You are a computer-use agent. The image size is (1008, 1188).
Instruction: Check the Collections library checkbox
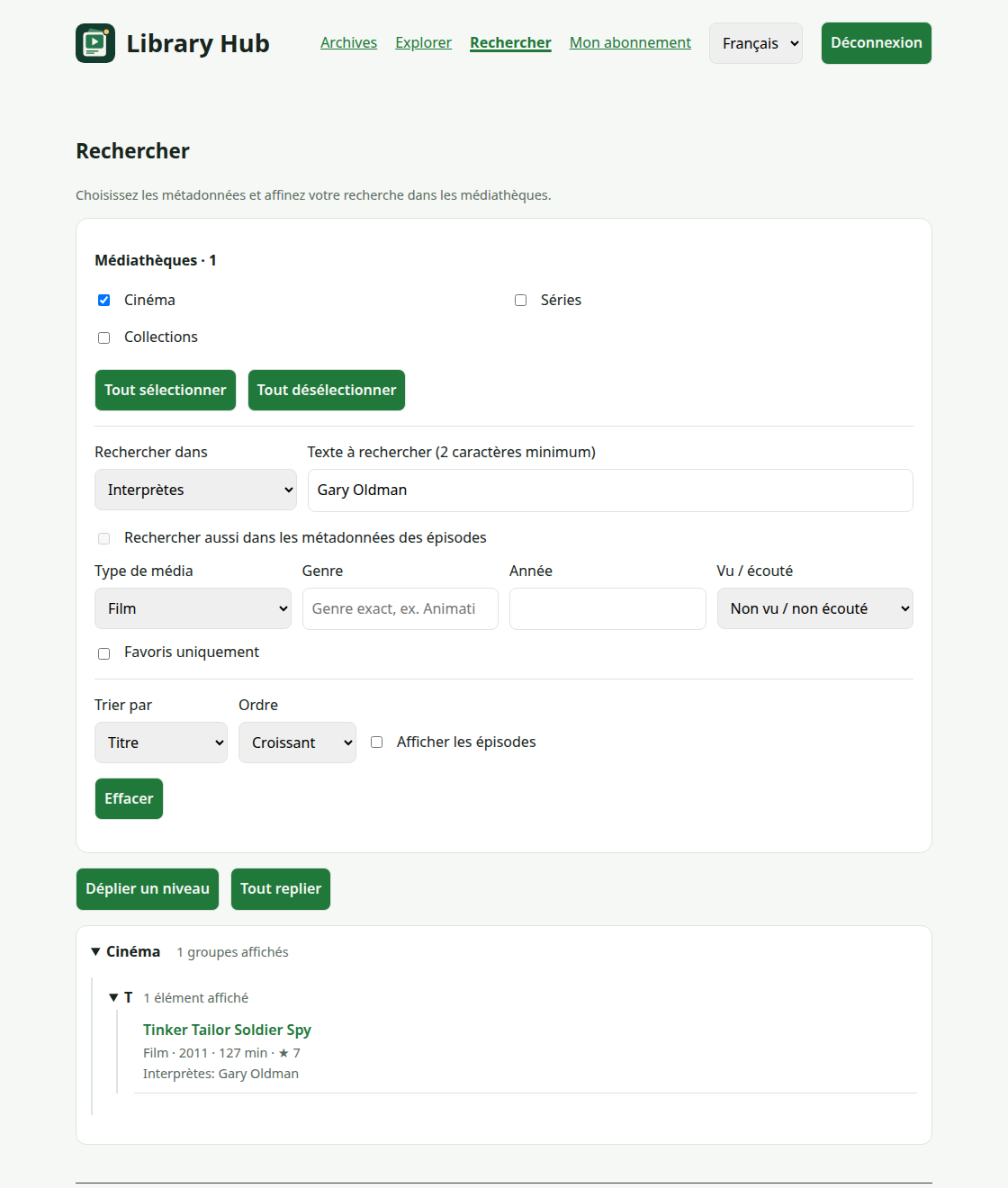pyautogui.click(x=103, y=337)
